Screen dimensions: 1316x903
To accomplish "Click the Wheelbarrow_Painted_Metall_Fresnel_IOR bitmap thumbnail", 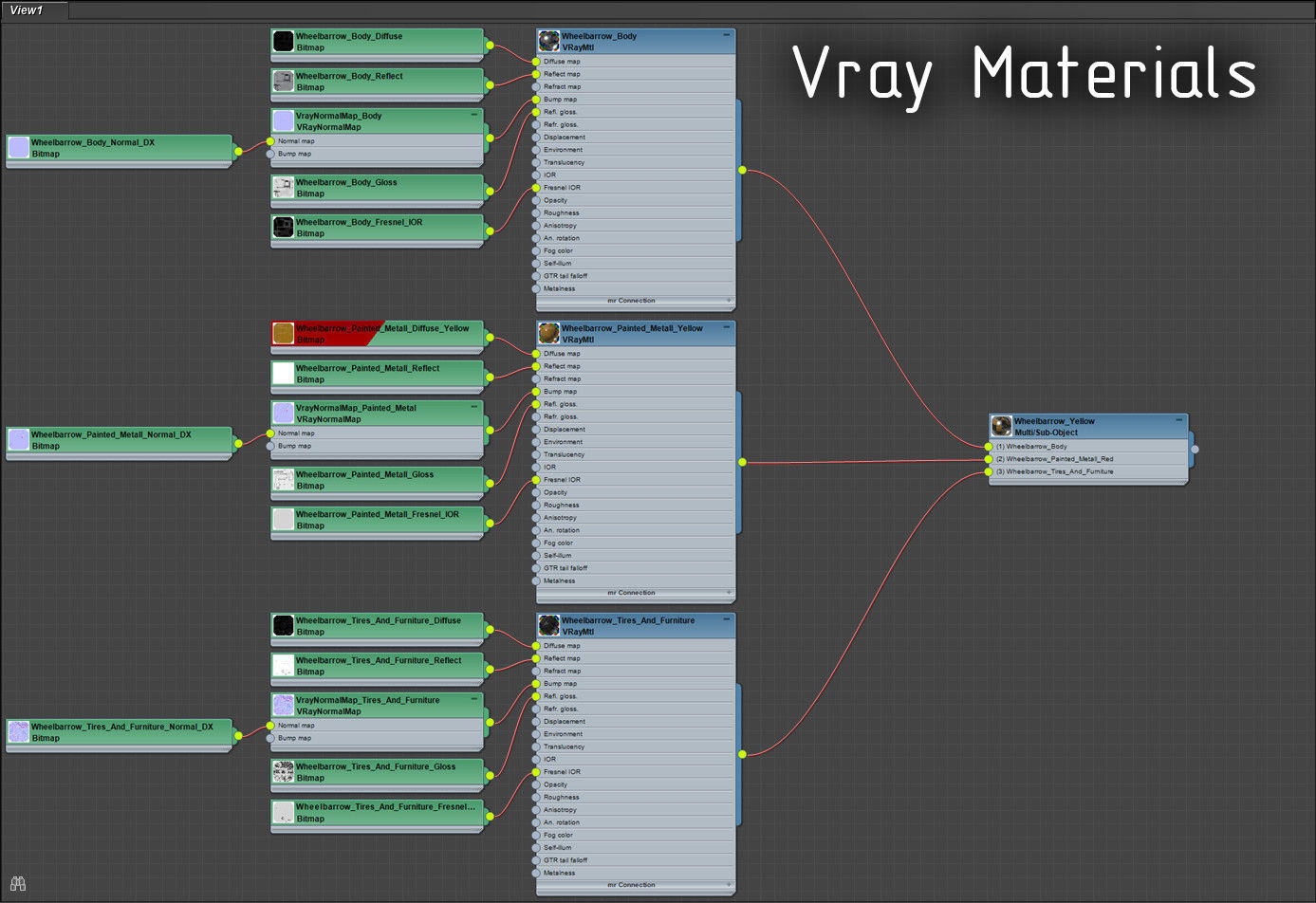I will 283,520.
